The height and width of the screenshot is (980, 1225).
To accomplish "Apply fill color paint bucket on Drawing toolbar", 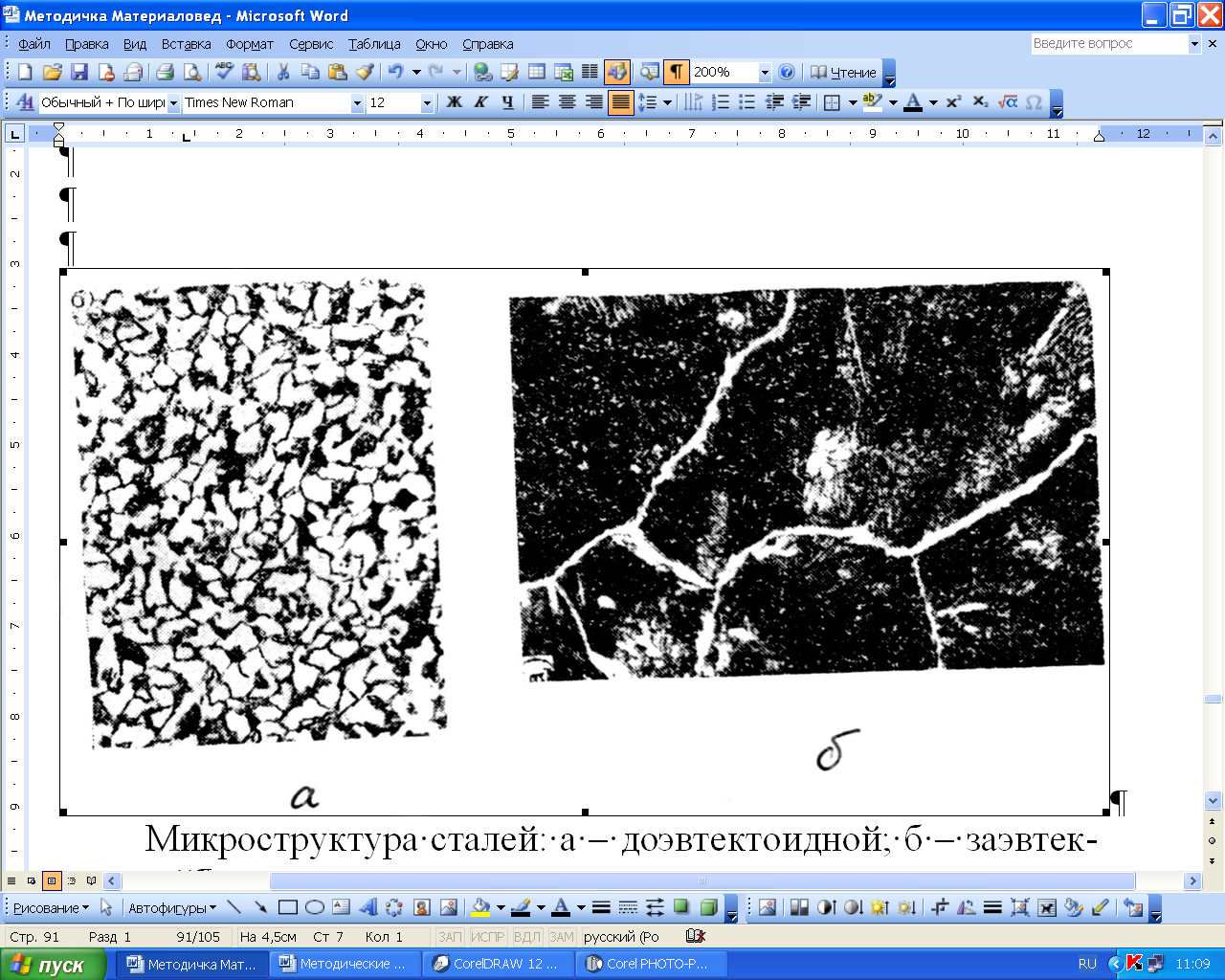I will (481, 907).
